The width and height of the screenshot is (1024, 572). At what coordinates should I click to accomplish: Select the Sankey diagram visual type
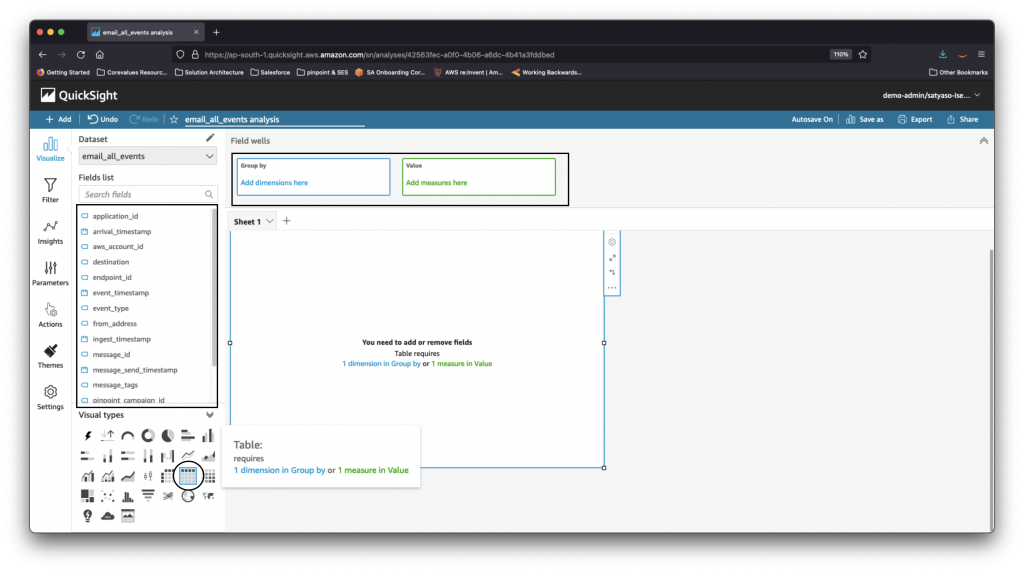point(168,496)
